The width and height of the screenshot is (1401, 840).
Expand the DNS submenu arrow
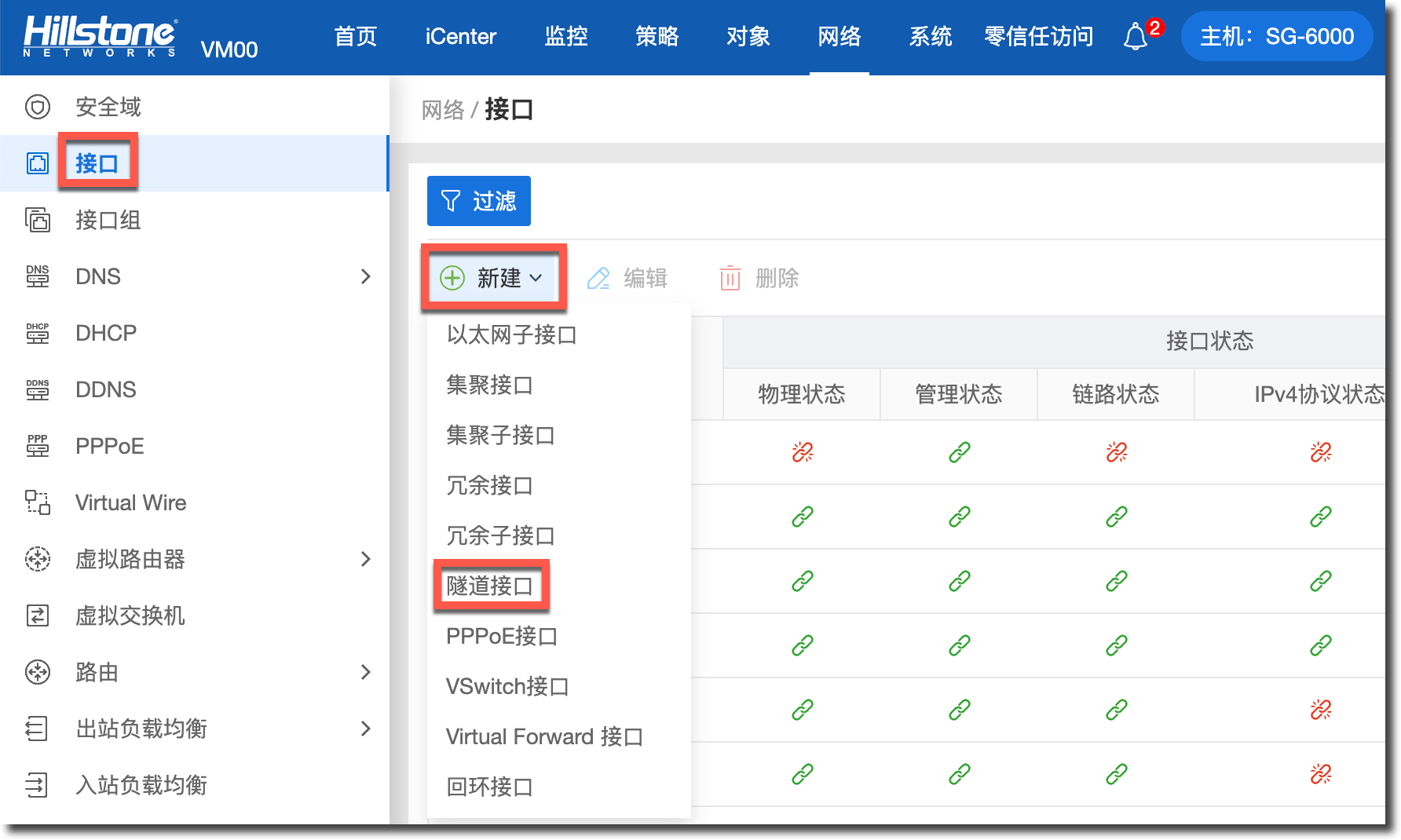[365, 276]
